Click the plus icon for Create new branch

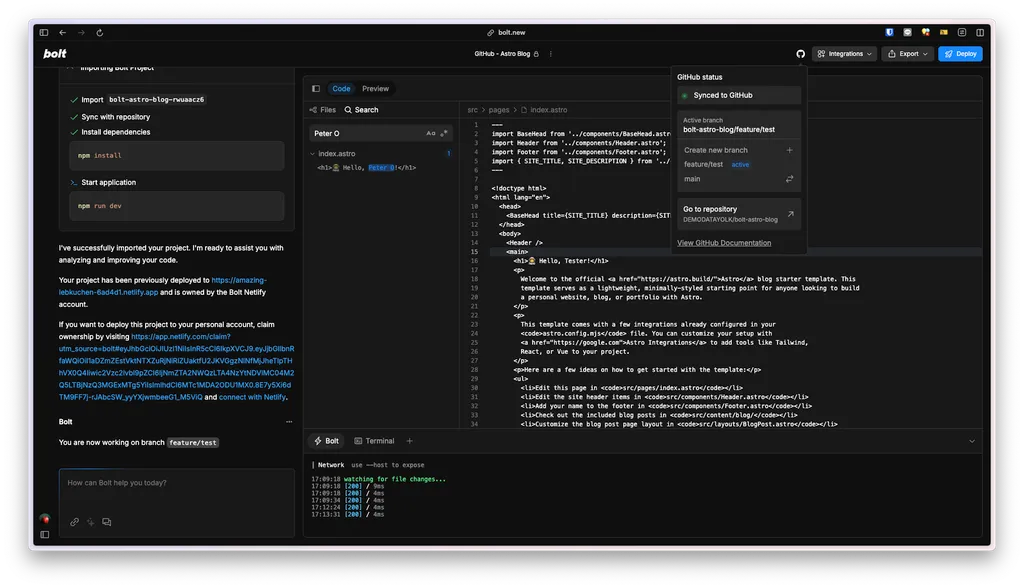[790, 150]
